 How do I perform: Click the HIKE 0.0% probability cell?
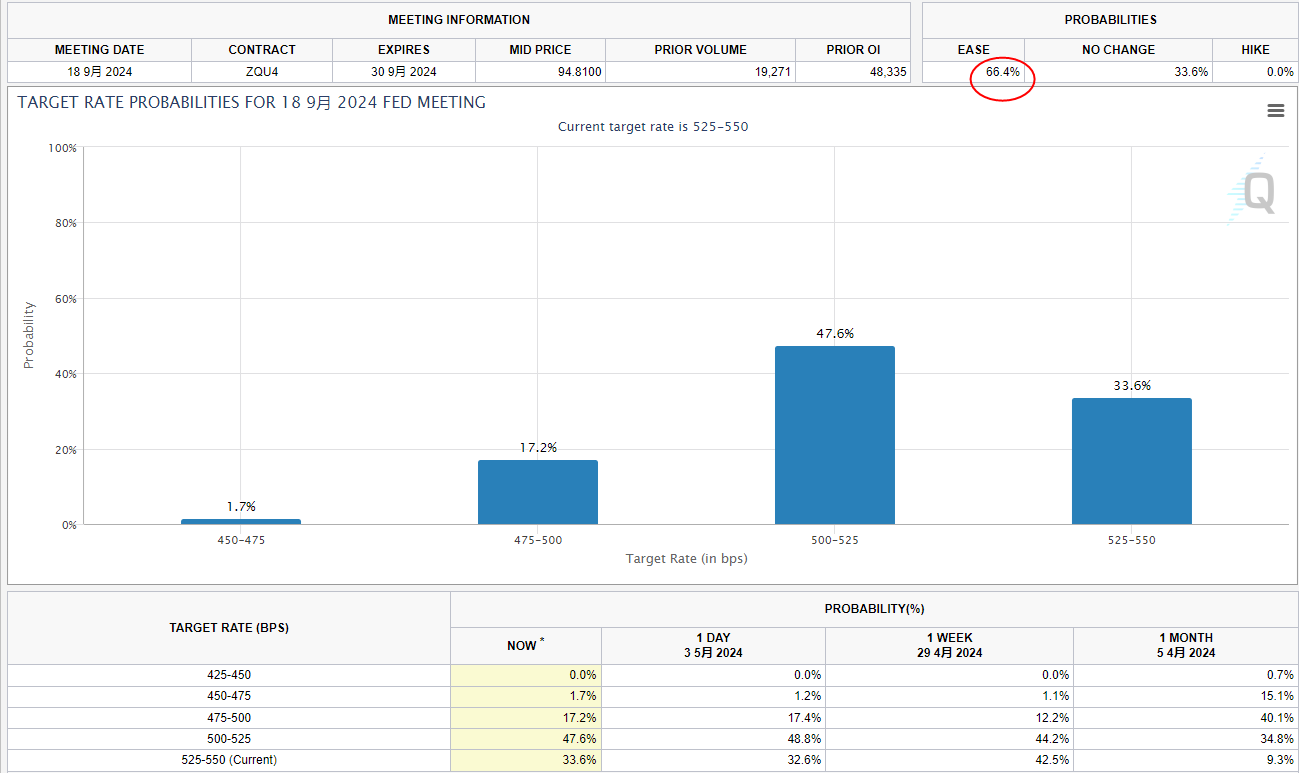point(1279,72)
